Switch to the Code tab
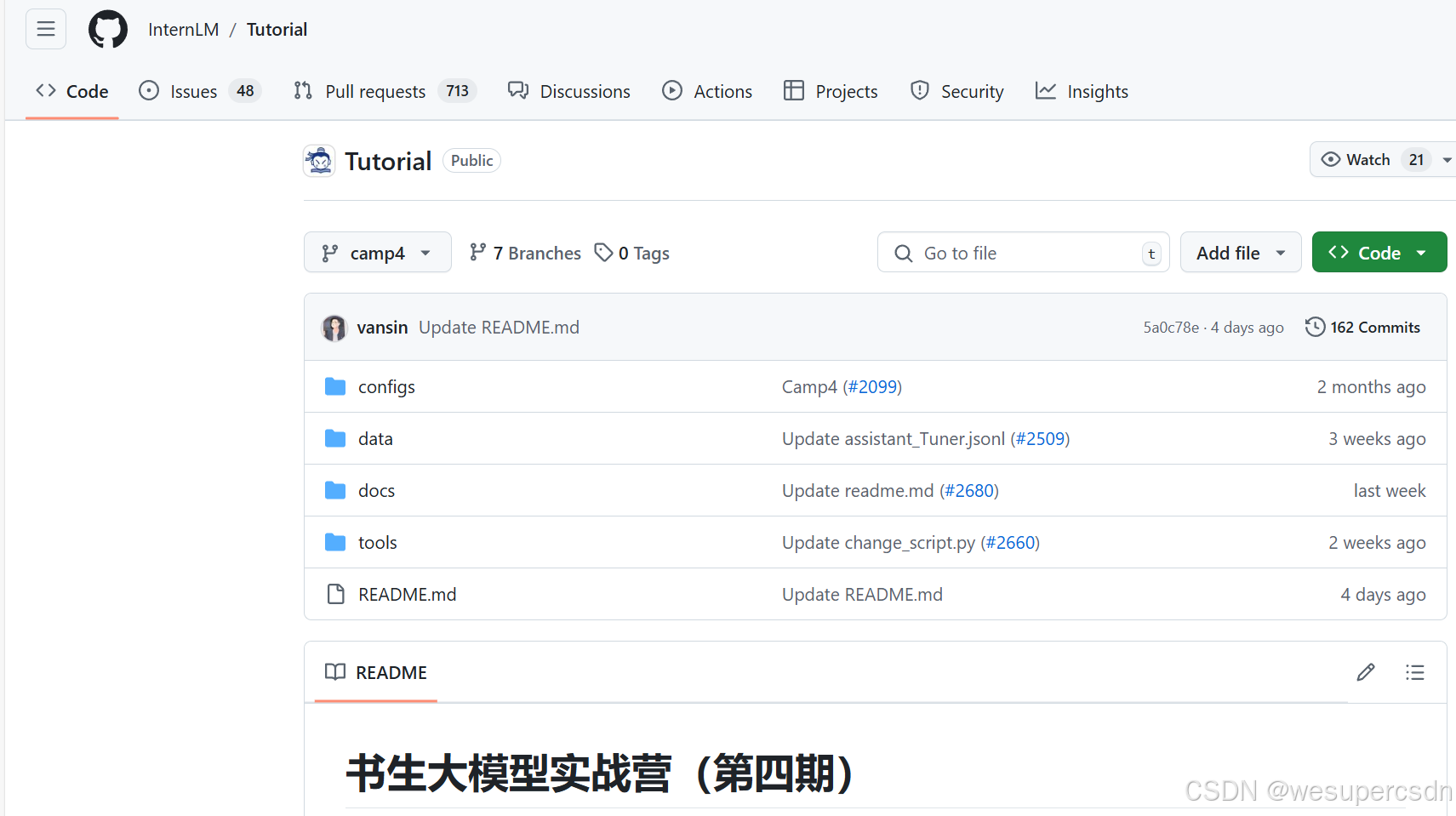 [72, 91]
